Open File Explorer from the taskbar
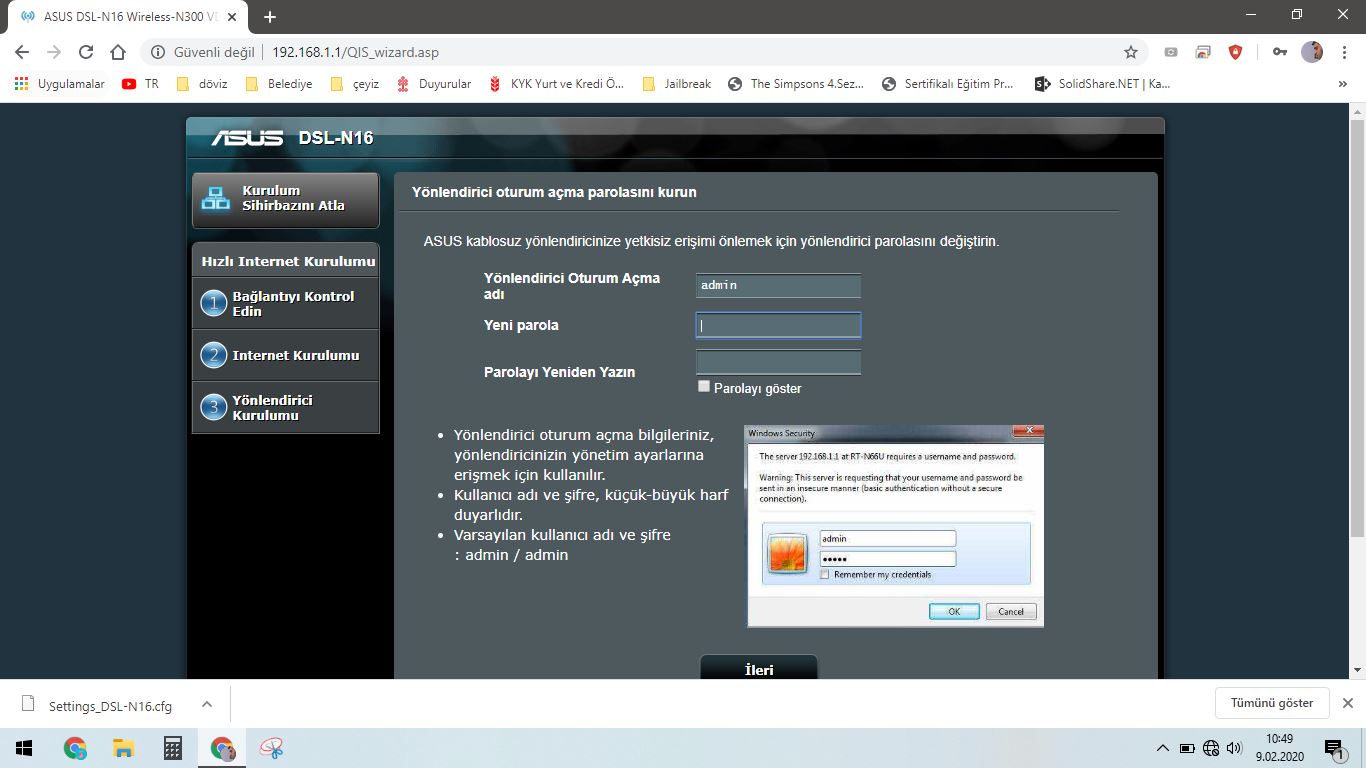The image size is (1366, 768). click(123, 748)
